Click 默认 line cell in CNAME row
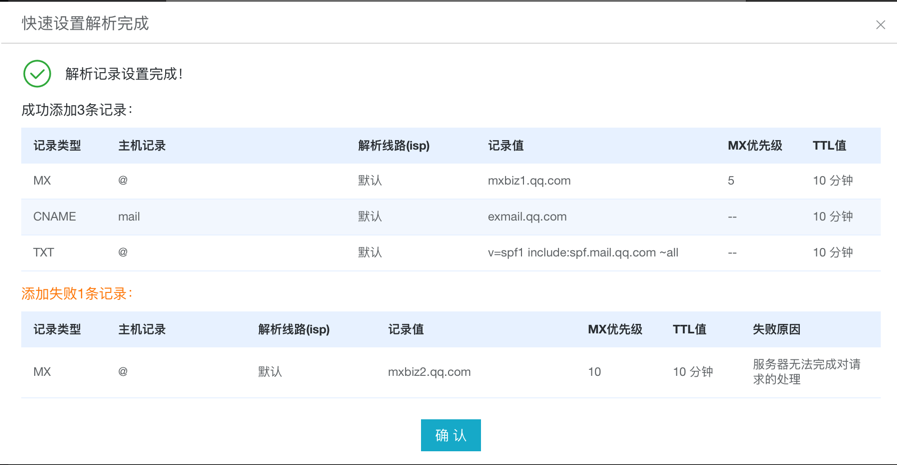The image size is (897, 465). pos(370,217)
